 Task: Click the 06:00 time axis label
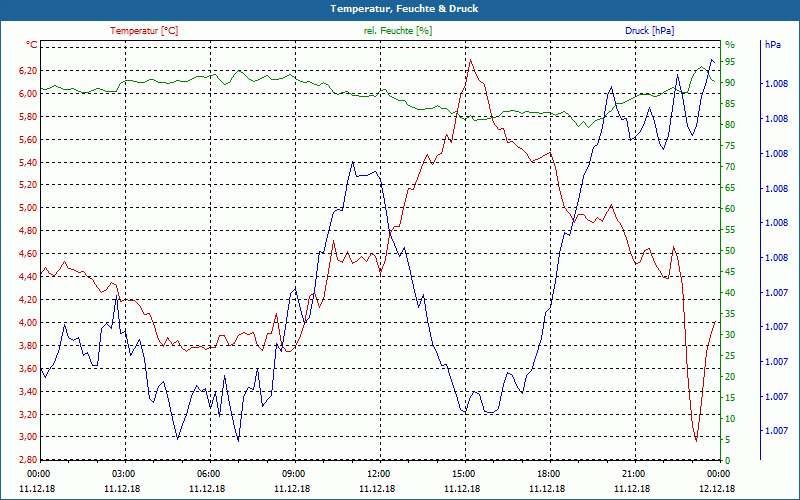click(208, 473)
